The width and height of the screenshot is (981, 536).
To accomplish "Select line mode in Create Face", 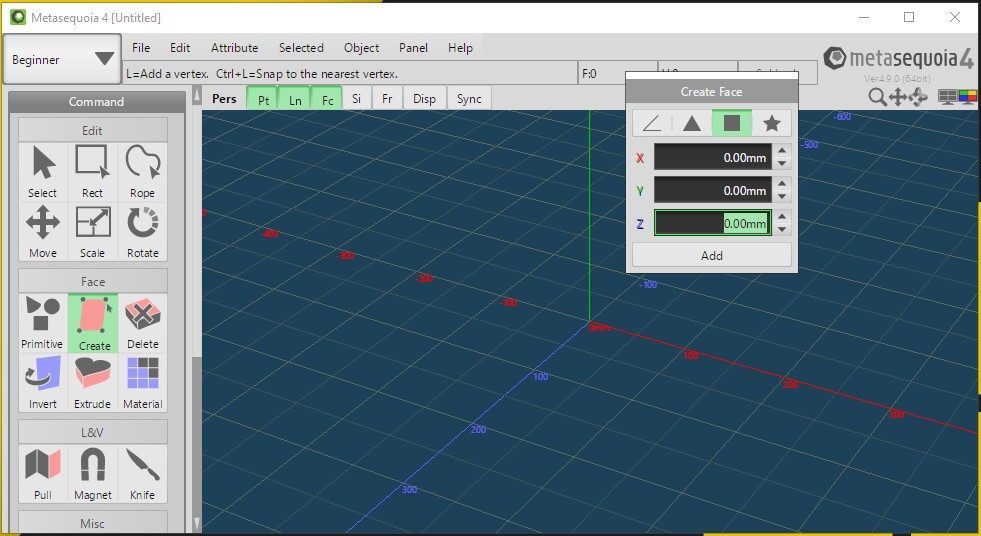I will tap(652, 123).
